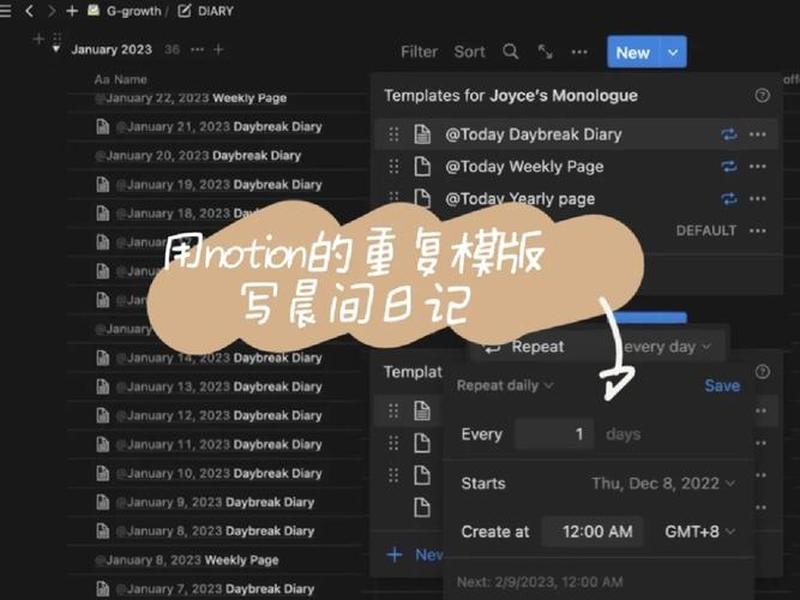Click repeat icon for Yearly page template

pyautogui.click(x=729, y=198)
